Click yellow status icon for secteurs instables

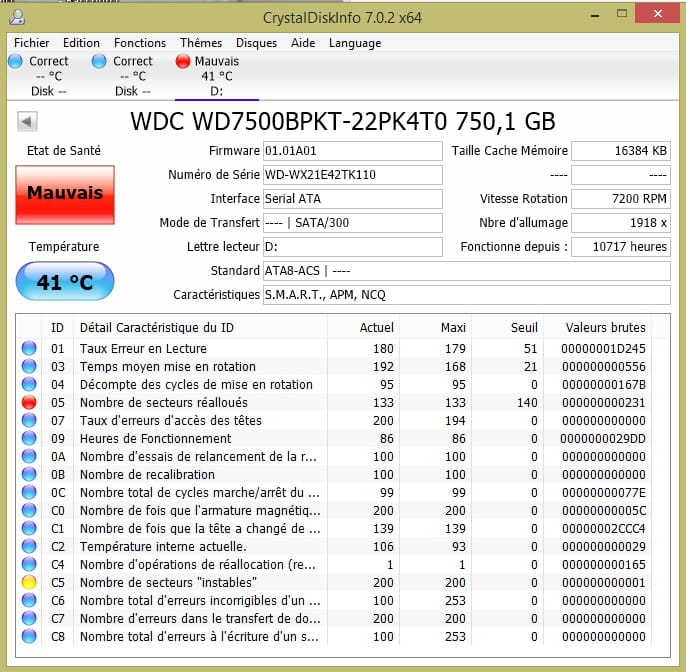pos(29,582)
